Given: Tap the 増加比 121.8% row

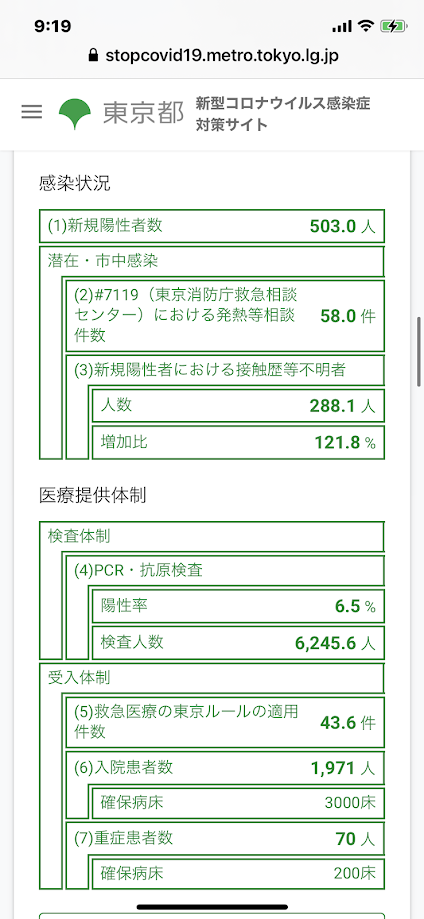Looking at the screenshot, I should [x=238, y=443].
